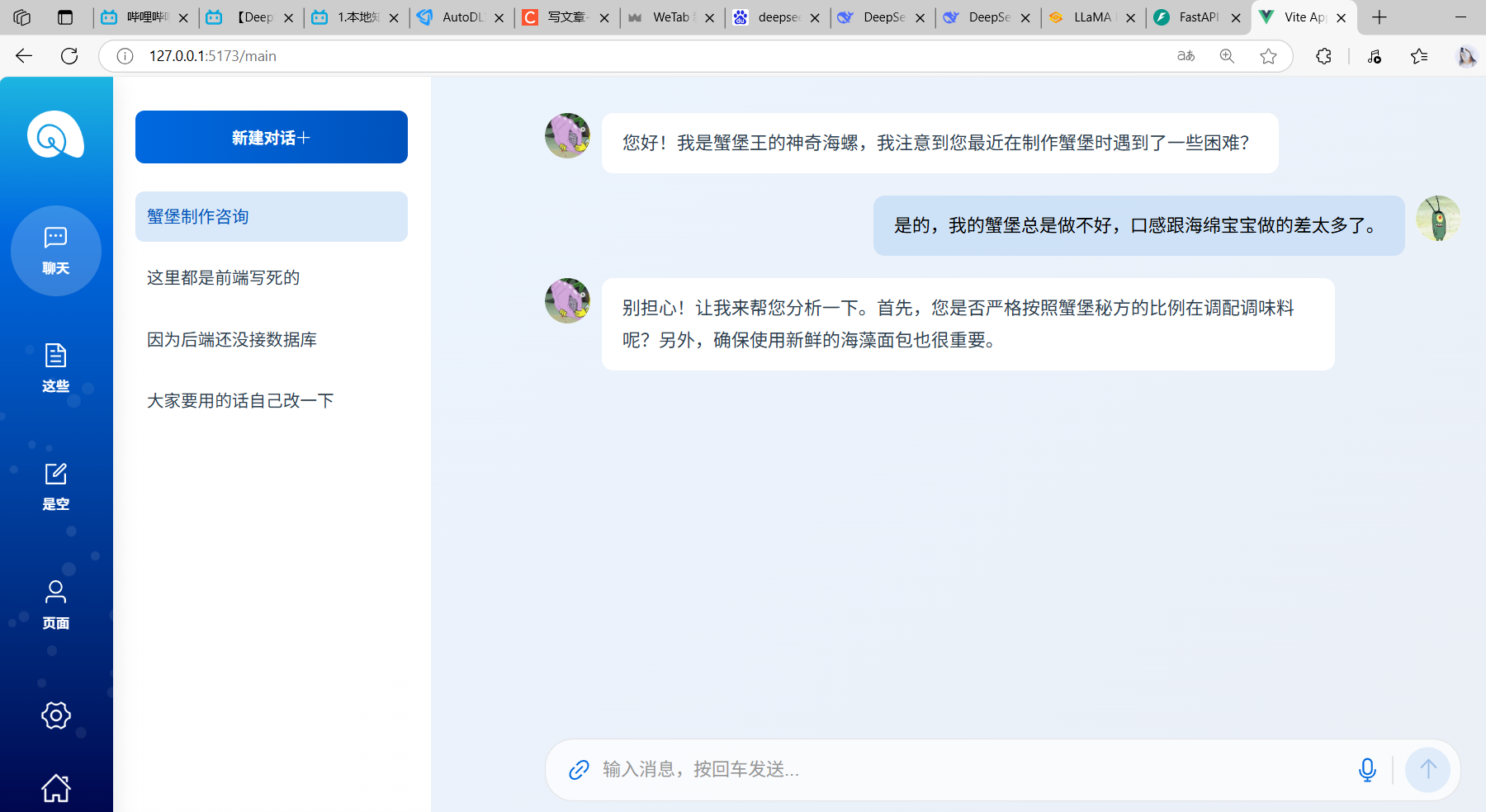This screenshot has width=1486, height=812.
Task: Click the conch avatar beside 别担心 reply
Action: pos(567,301)
